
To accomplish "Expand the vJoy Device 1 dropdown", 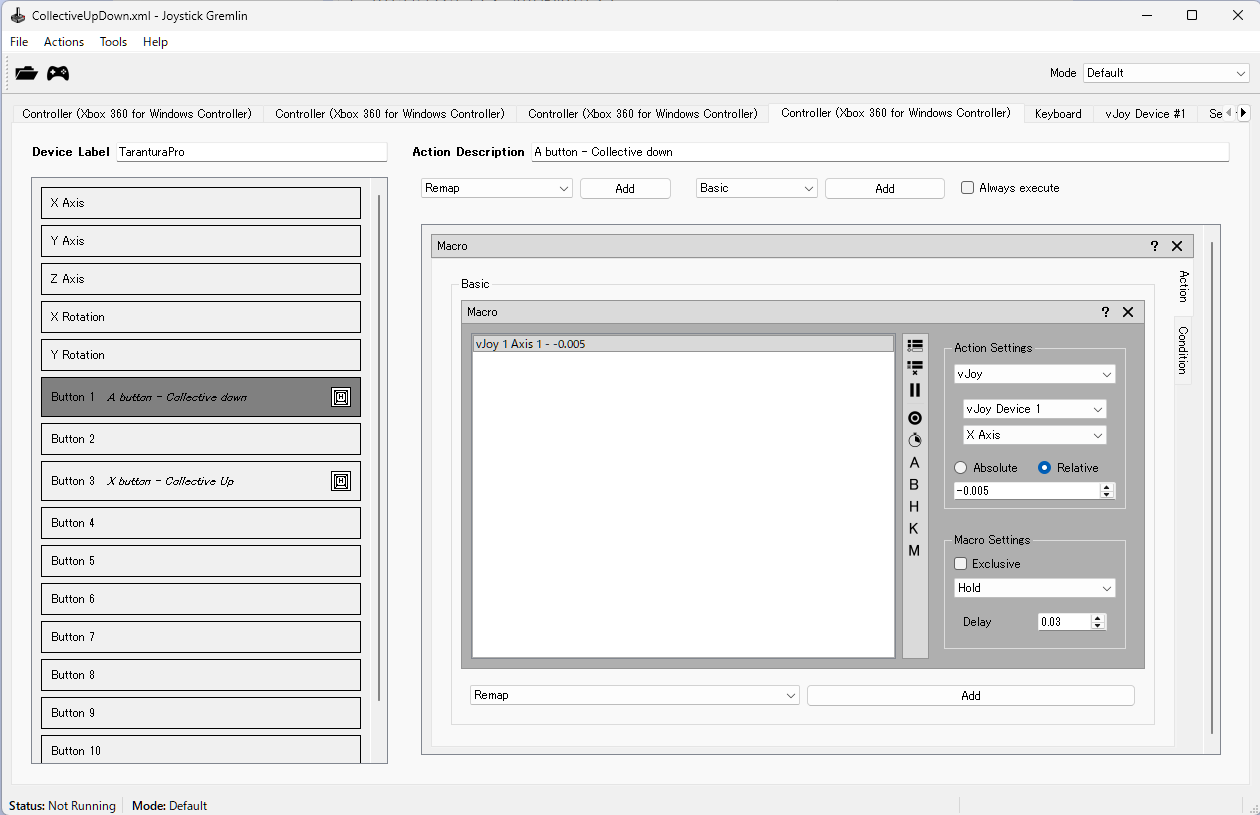I will [1034, 409].
